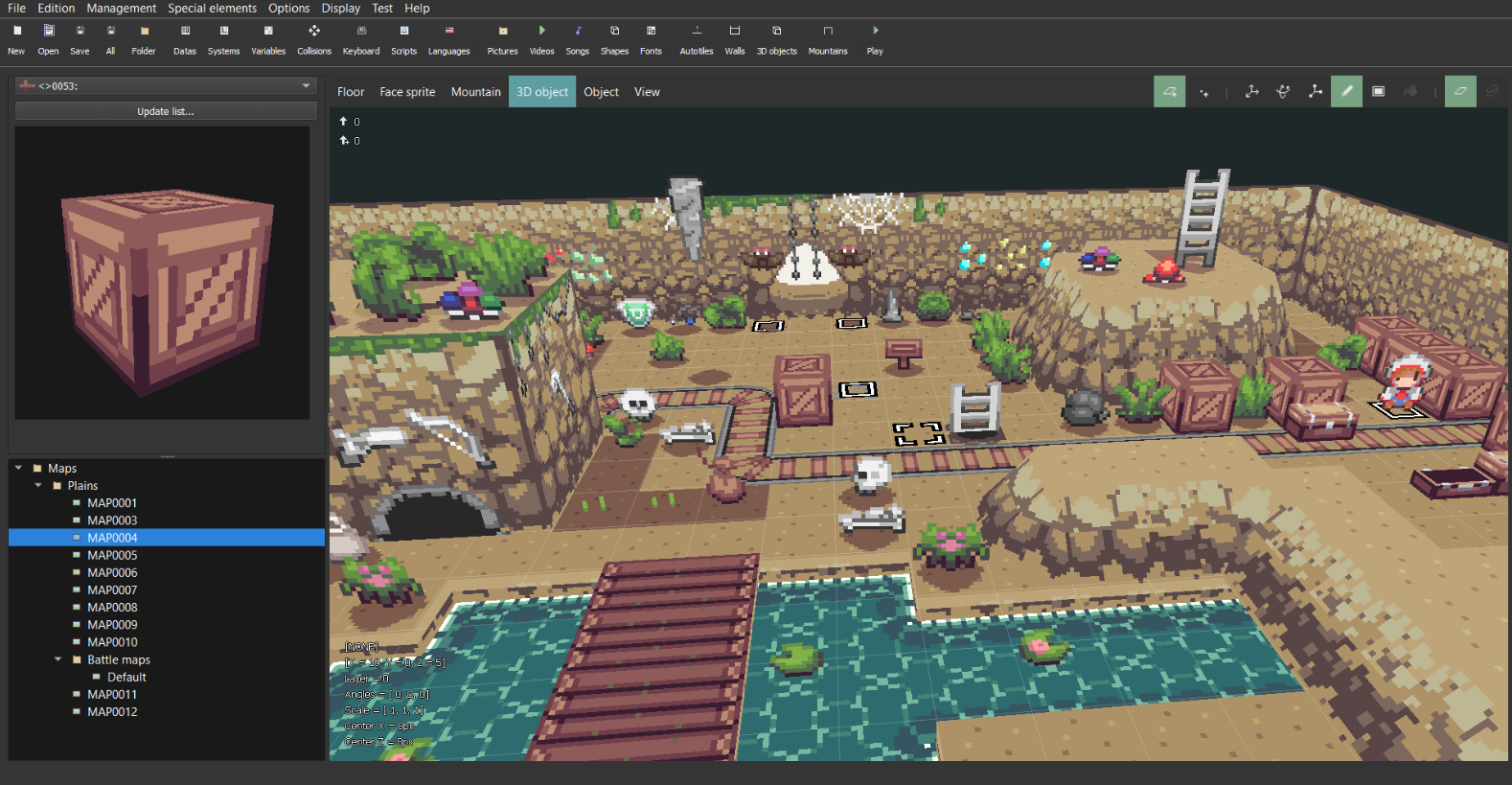Open the Autotiles manager
The width and height of the screenshot is (1512, 785).
tap(697, 39)
